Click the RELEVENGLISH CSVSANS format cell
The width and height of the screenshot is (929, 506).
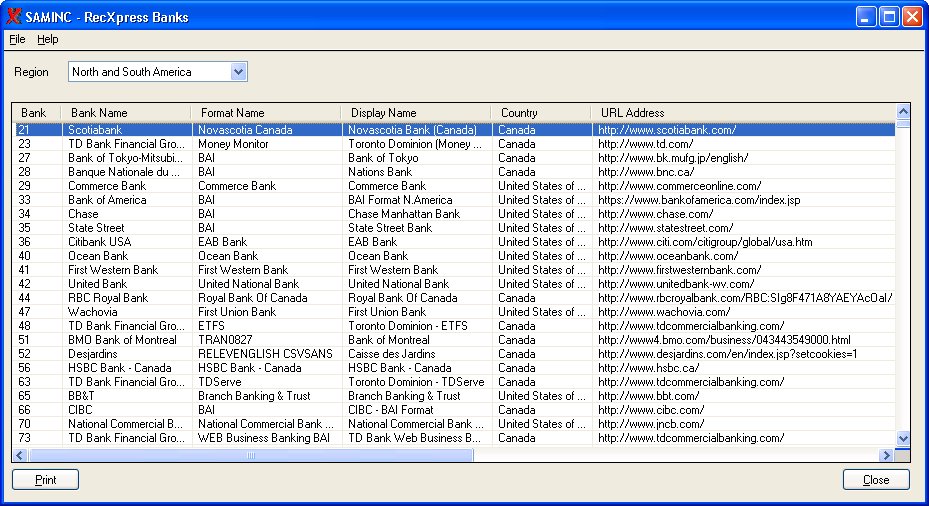[x=265, y=354]
